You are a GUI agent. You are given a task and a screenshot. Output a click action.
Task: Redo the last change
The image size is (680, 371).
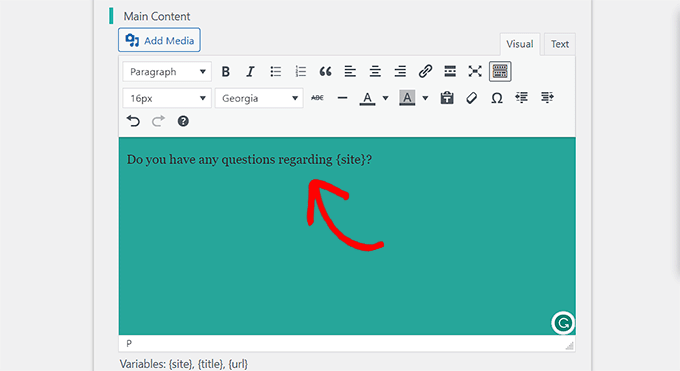(158, 121)
